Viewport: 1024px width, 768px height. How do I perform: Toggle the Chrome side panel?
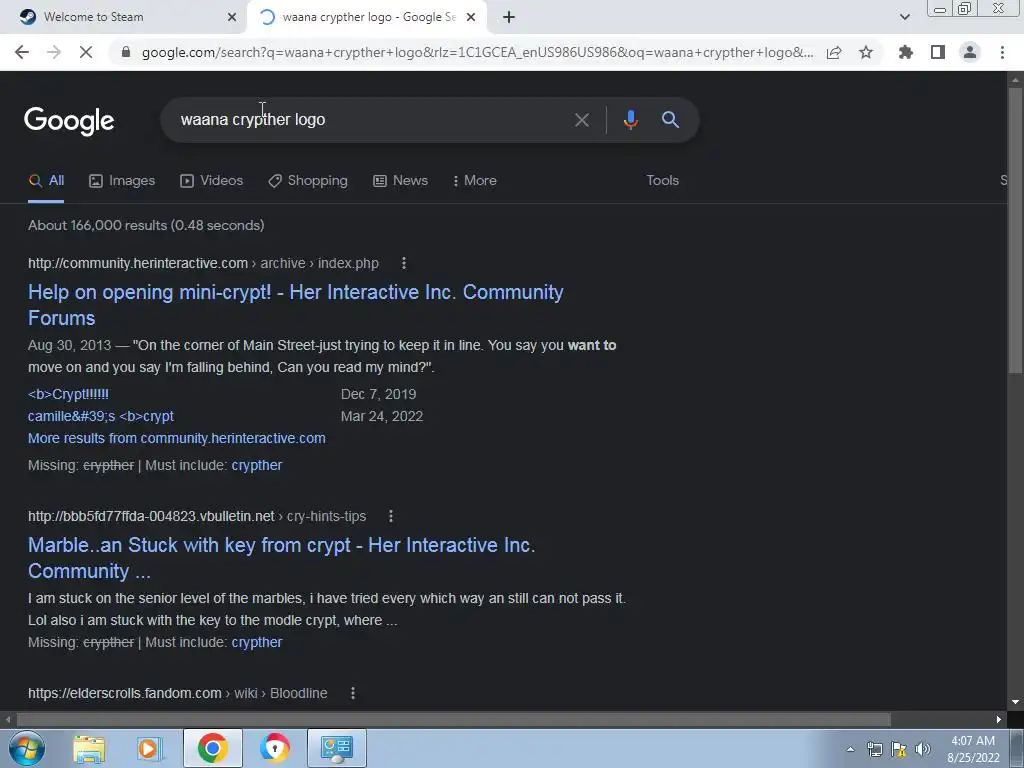click(x=938, y=52)
